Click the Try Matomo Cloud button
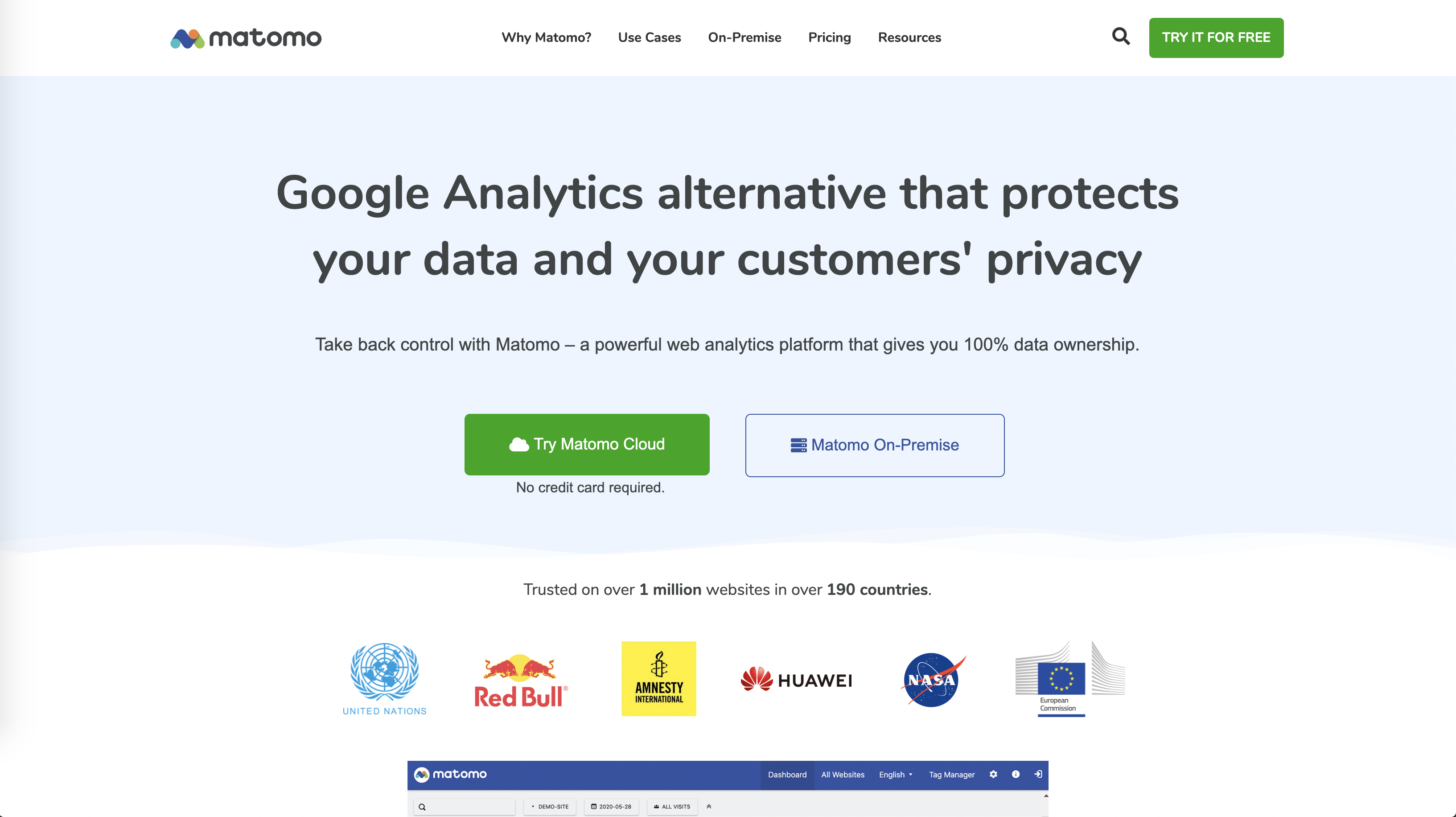 pyautogui.click(x=587, y=445)
